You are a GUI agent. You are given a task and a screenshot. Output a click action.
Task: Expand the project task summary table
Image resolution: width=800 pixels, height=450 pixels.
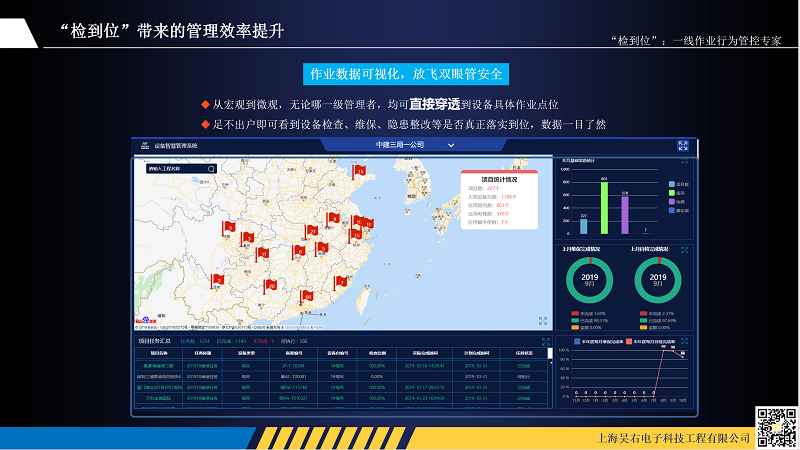click(x=546, y=341)
